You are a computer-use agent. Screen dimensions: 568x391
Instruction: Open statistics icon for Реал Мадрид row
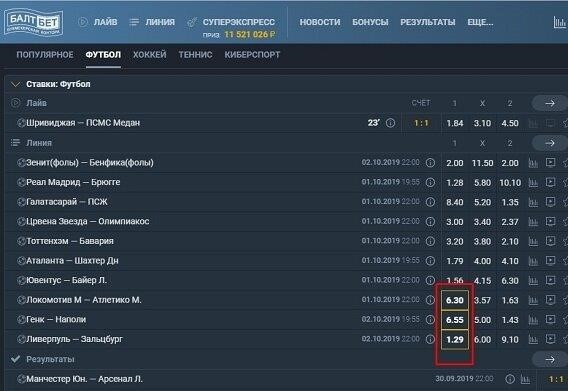(533, 182)
